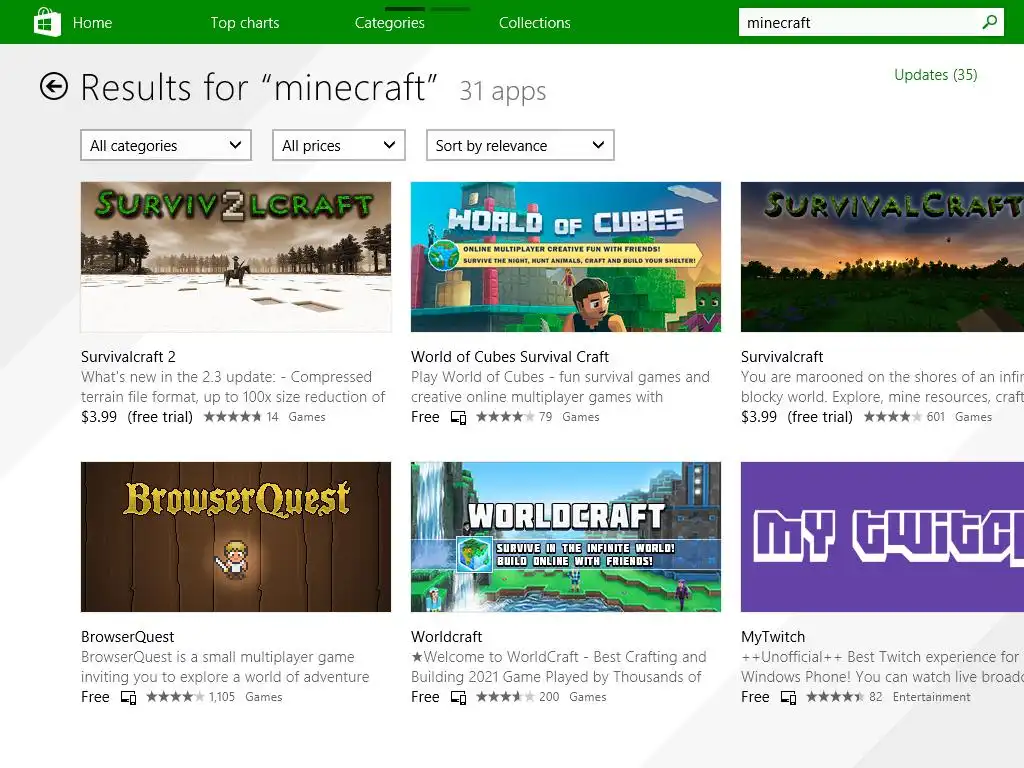The height and width of the screenshot is (768, 1024).
Task: Open Categories tab
Action: pos(389,23)
